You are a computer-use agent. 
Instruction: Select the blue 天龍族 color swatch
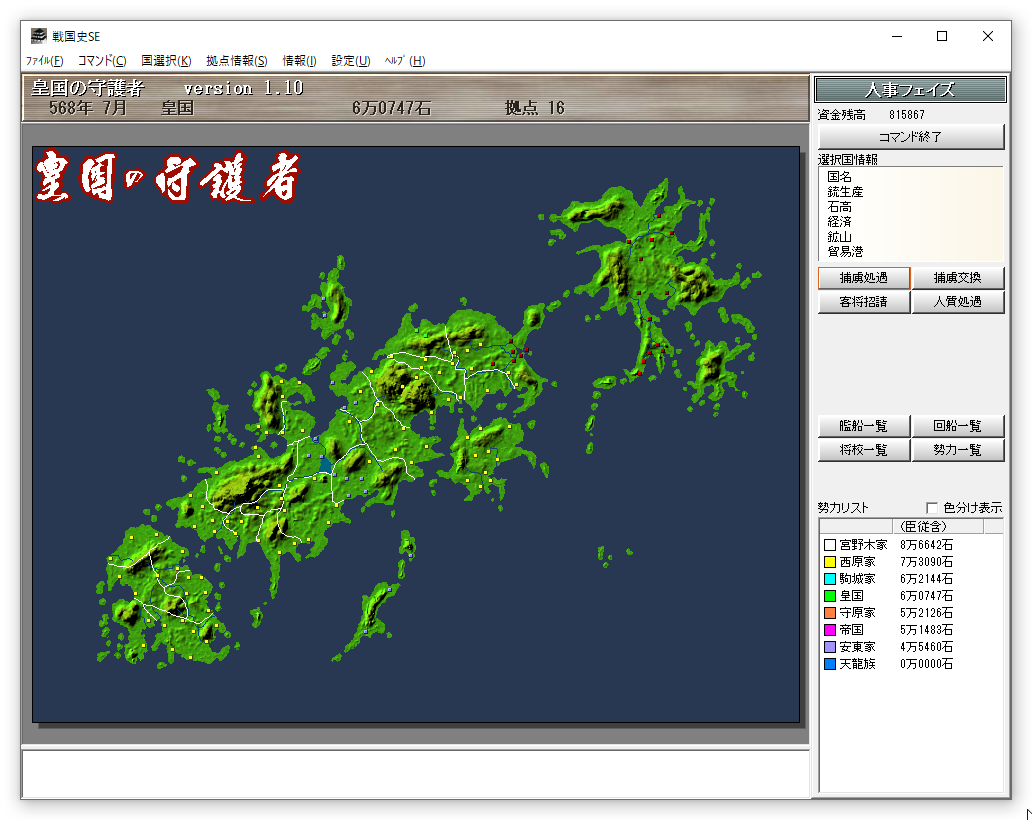pos(829,664)
